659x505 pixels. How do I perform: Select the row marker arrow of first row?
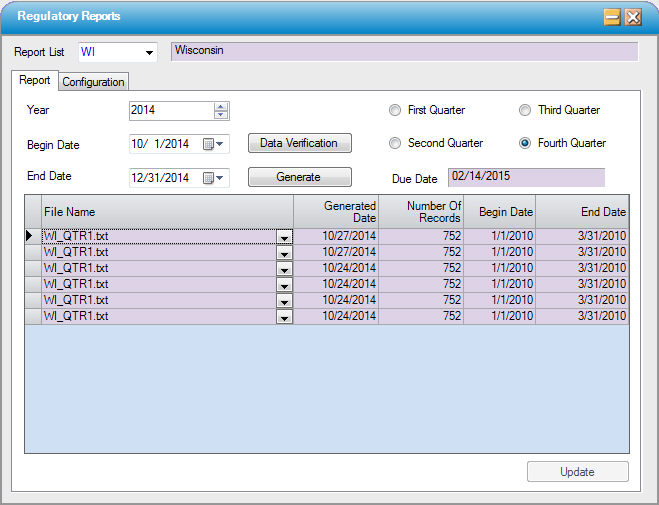(32, 236)
